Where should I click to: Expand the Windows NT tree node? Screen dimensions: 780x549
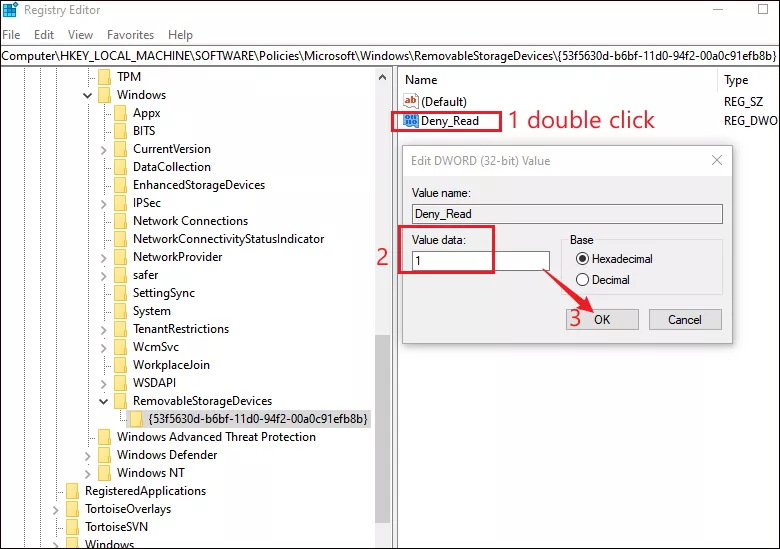point(88,473)
